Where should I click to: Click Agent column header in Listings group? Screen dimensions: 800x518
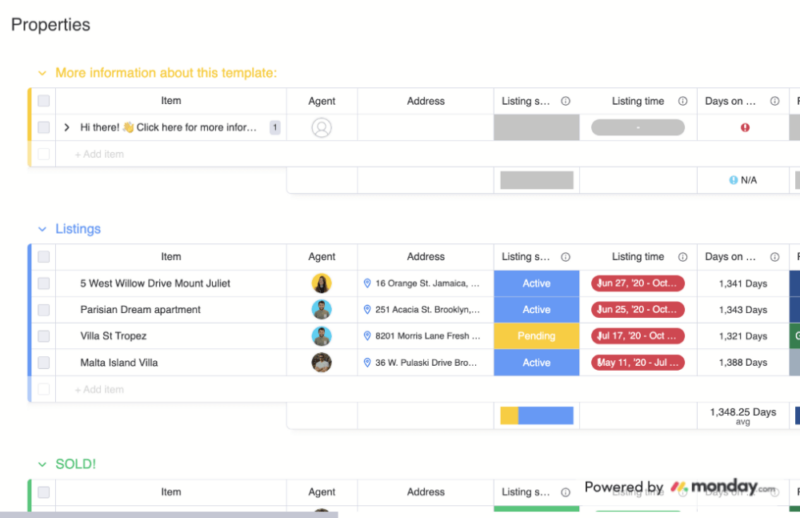click(x=321, y=257)
